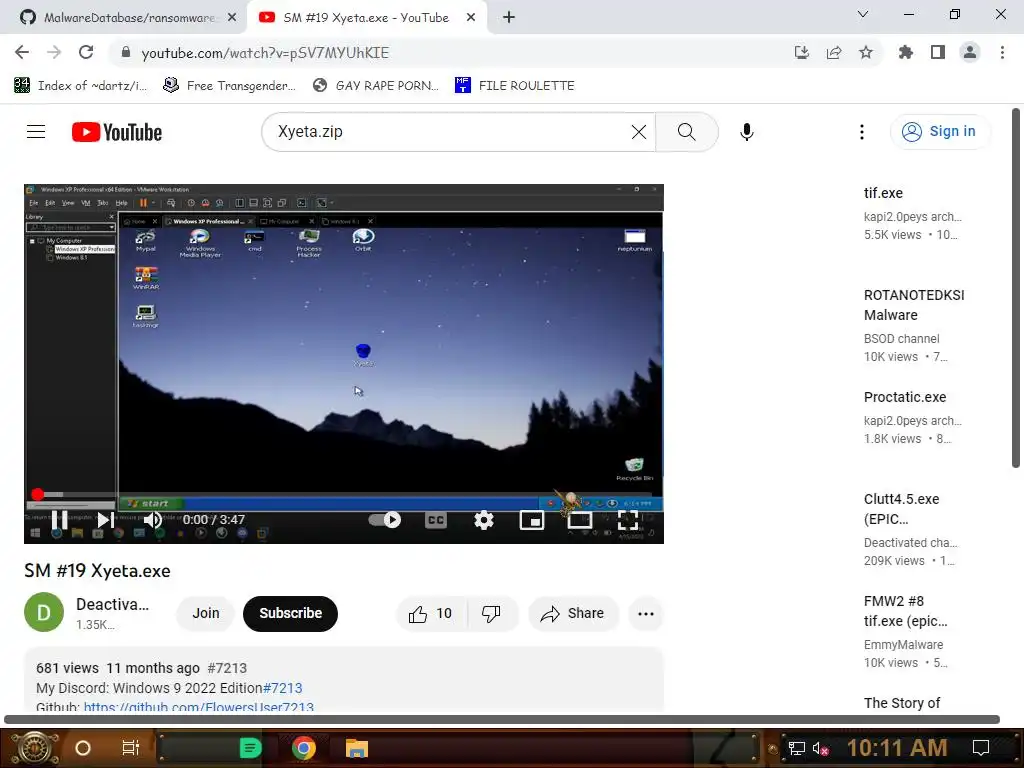Pause the YouTube video

tap(59, 520)
